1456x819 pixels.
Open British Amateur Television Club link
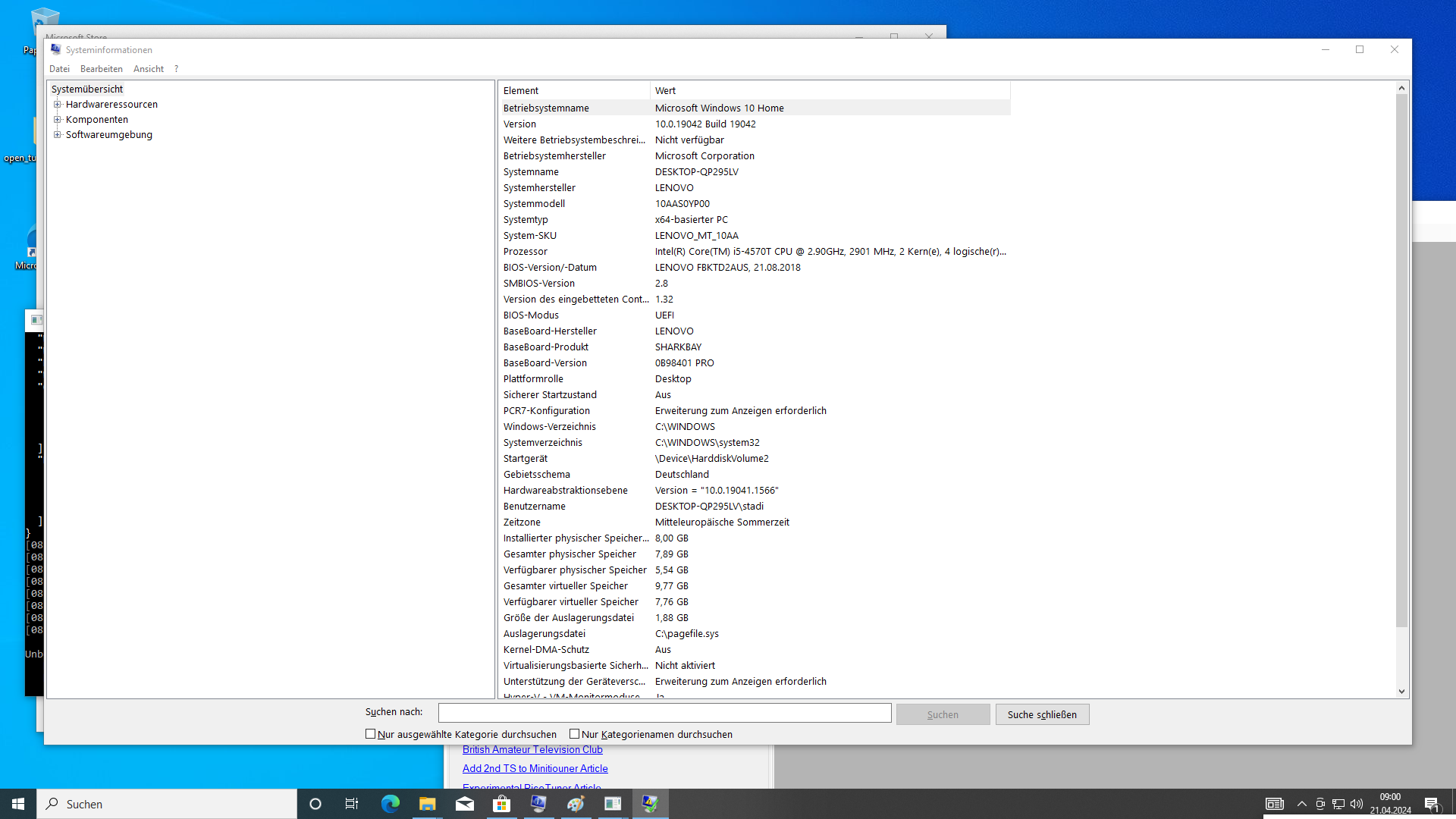point(532,750)
